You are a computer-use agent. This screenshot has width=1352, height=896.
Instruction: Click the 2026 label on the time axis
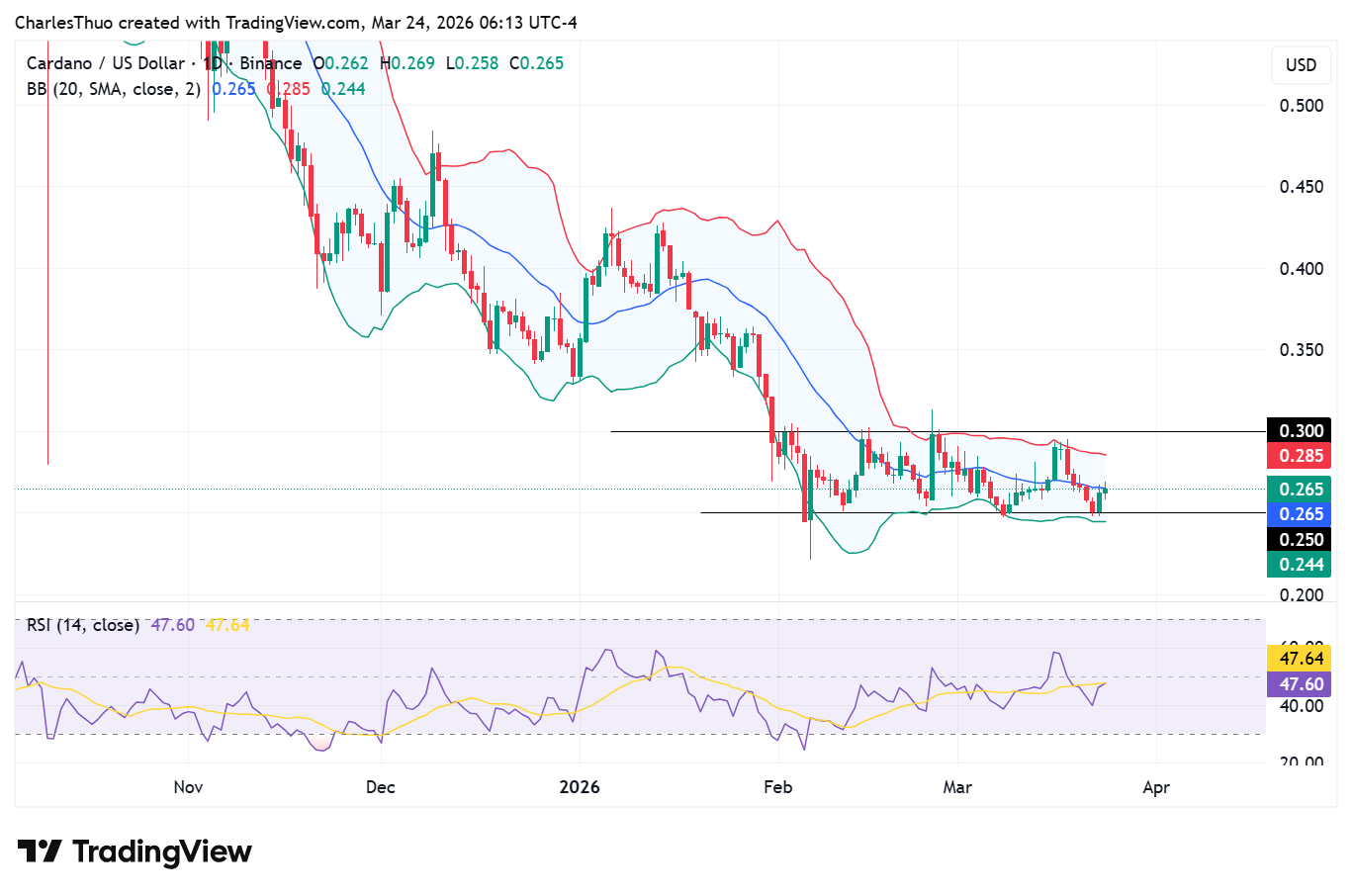click(580, 787)
